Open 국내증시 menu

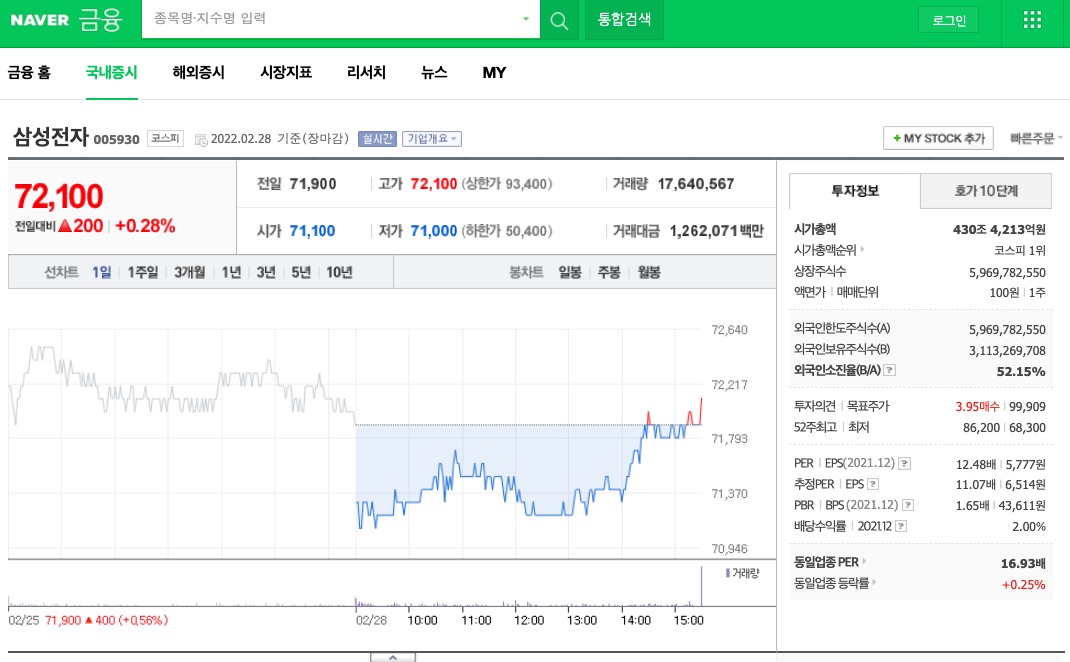(111, 72)
